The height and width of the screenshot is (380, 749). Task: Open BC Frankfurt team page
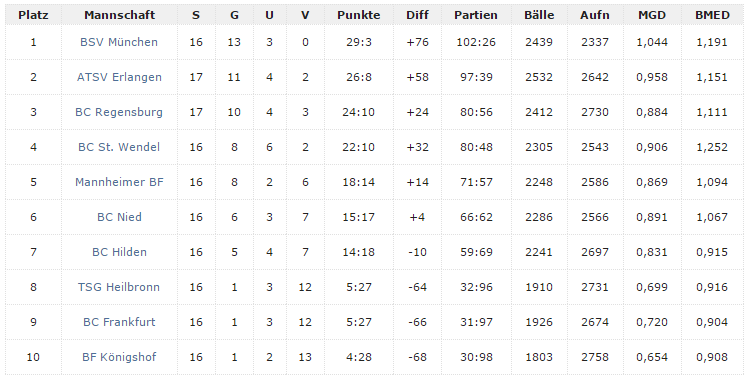pyautogui.click(x=119, y=322)
